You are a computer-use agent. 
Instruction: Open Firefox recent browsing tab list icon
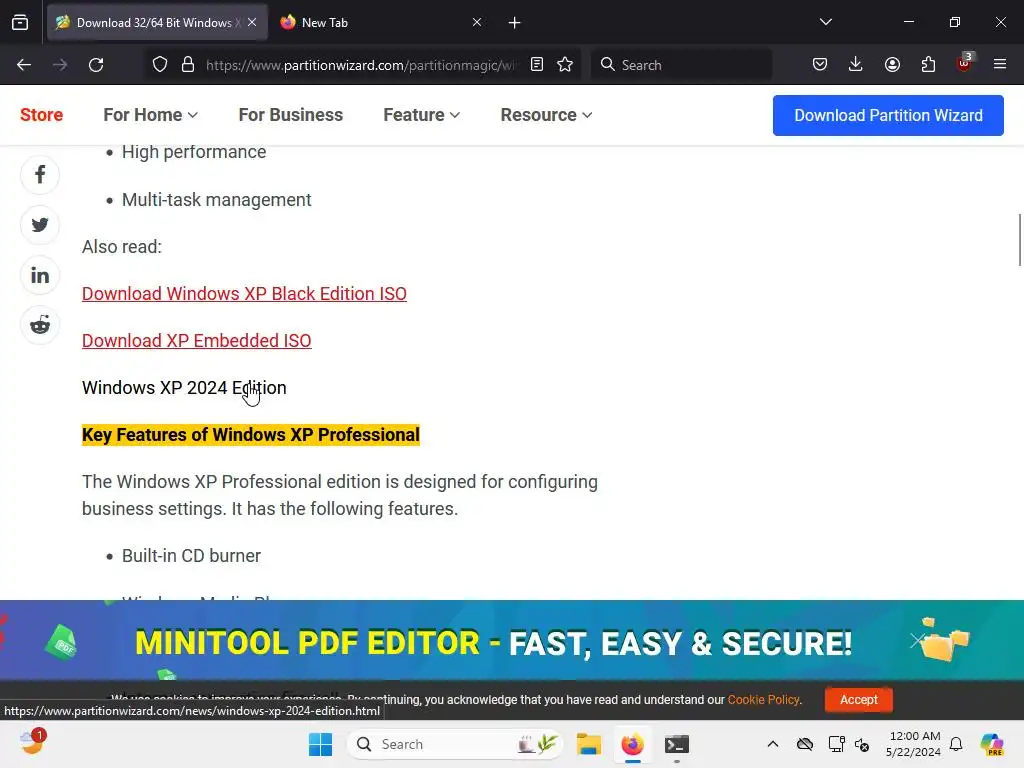click(x=20, y=22)
